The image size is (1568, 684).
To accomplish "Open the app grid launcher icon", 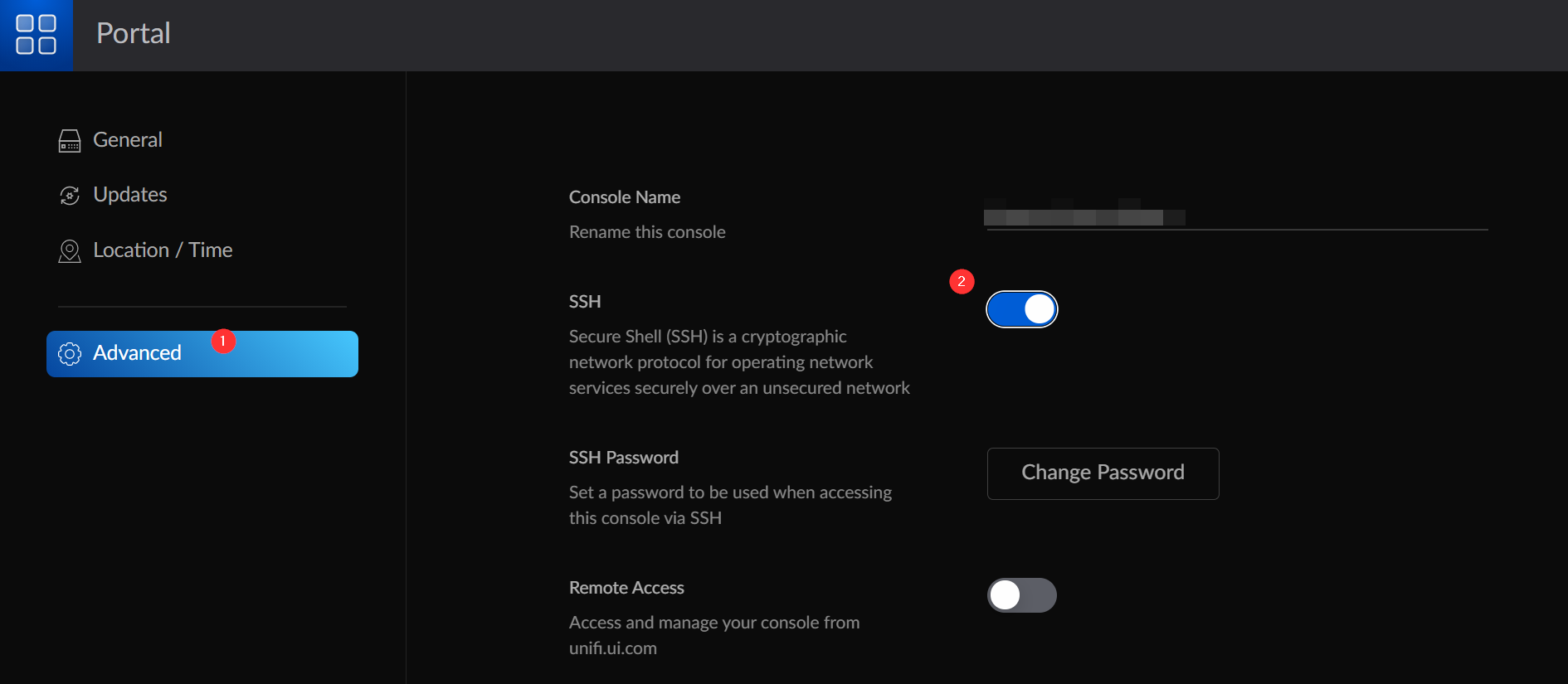I will [37, 35].
